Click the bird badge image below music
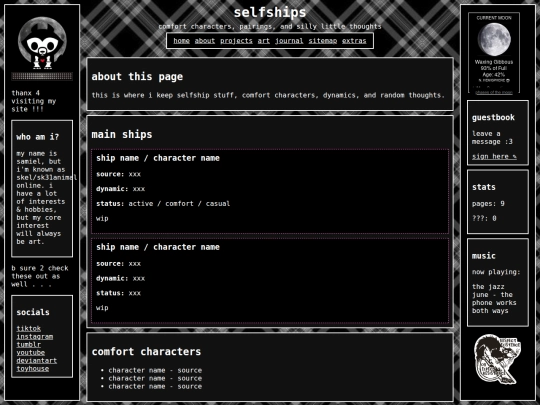The image size is (540, 405). pos(497,359)
